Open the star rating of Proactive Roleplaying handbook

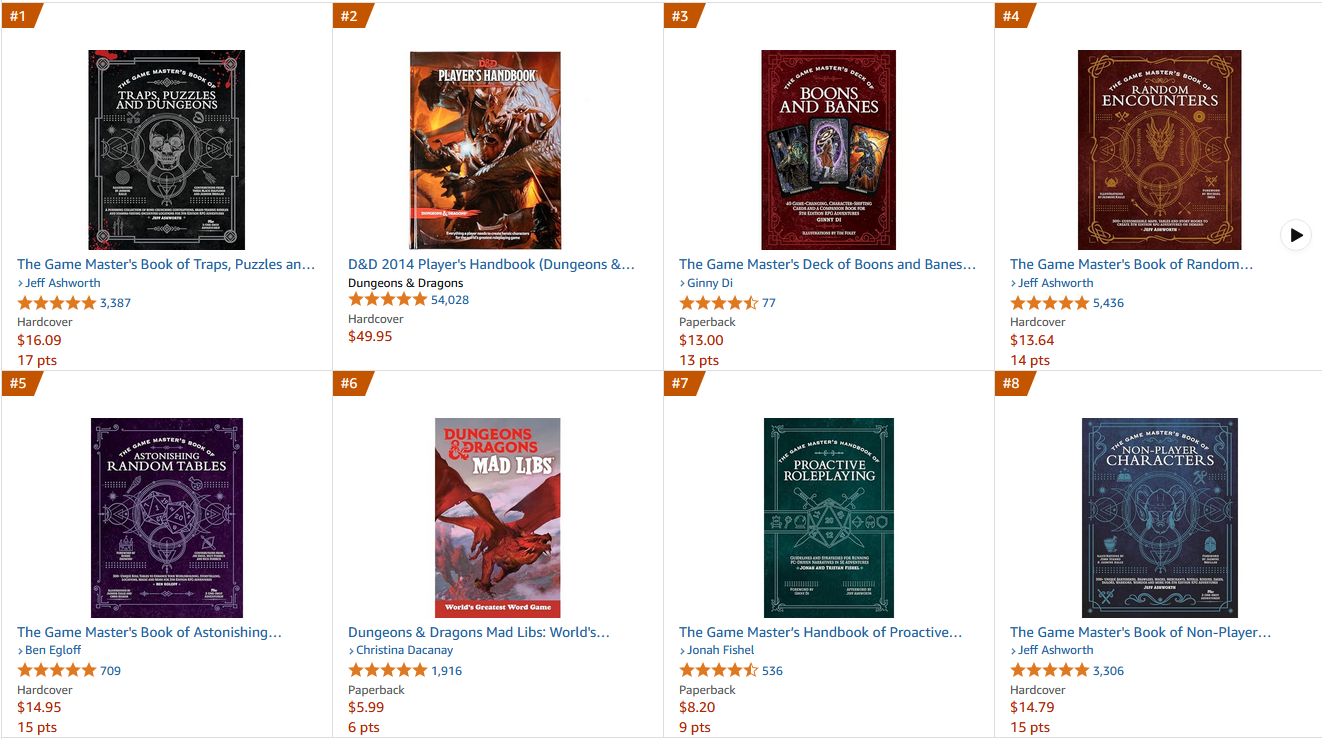(x=718, y=671)
